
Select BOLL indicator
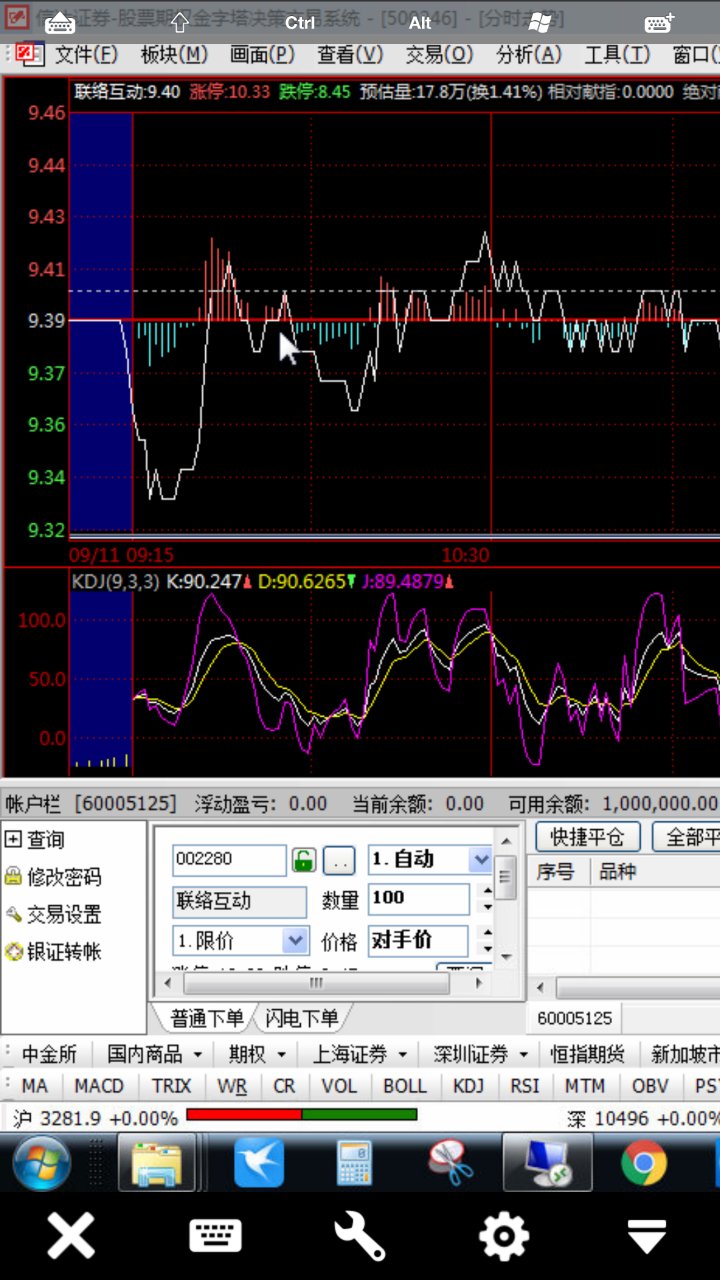(x=405, y=1086)
